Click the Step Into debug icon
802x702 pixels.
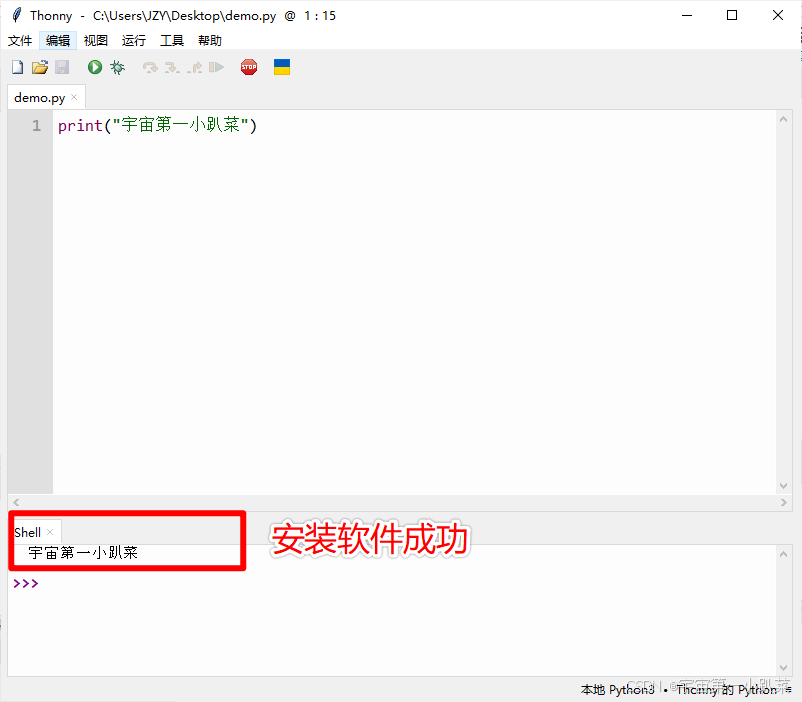(170, 66)
